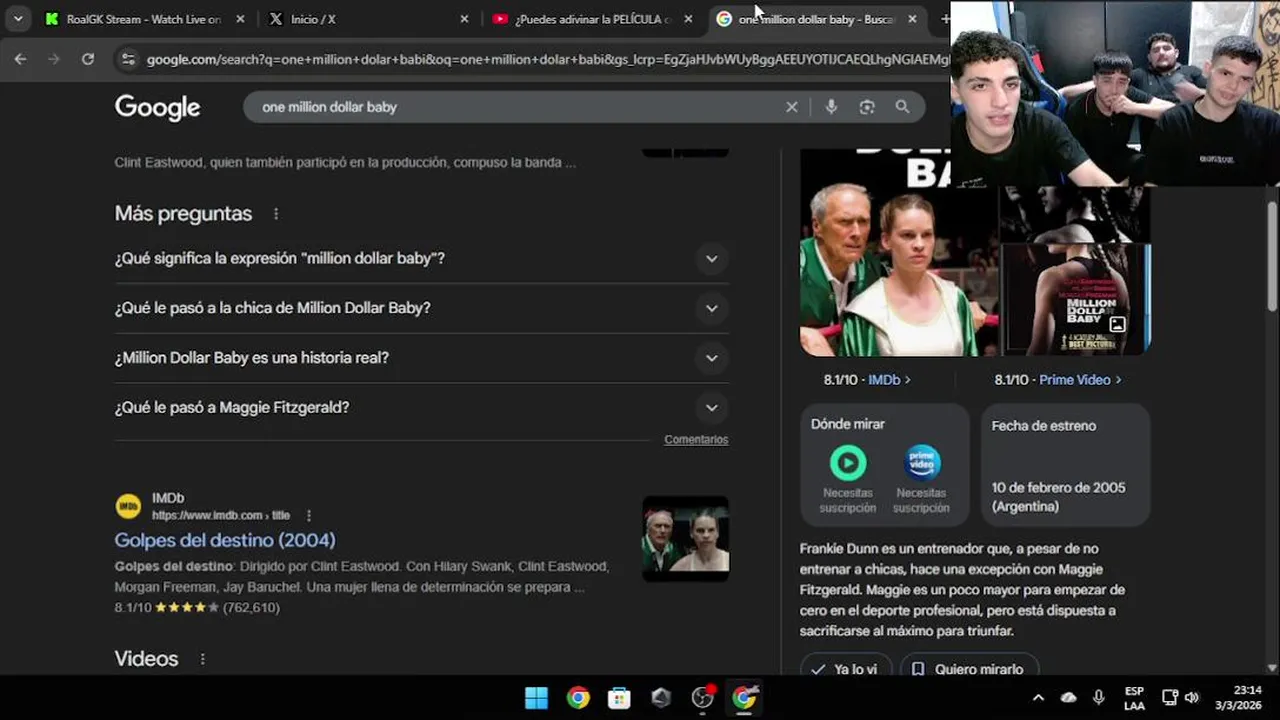Reload the current page
The image size is (1280, 720).
(x=88, y=59)
